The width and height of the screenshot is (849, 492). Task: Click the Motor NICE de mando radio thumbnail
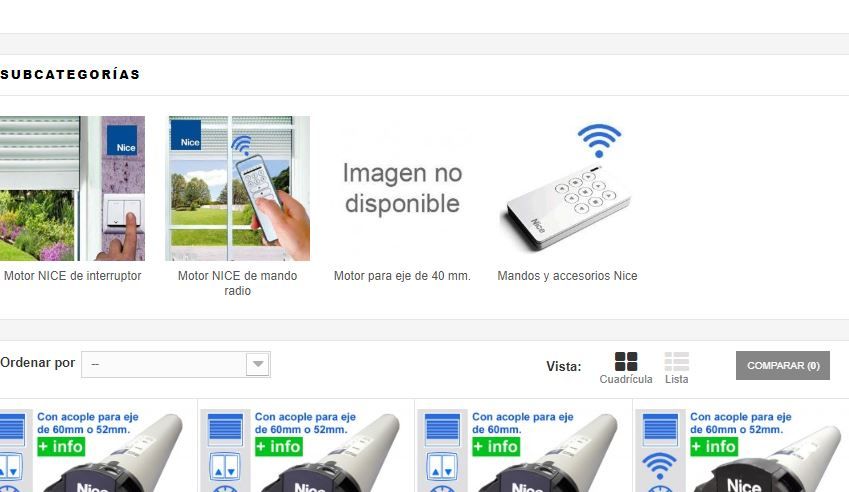(x=237, y=188)
